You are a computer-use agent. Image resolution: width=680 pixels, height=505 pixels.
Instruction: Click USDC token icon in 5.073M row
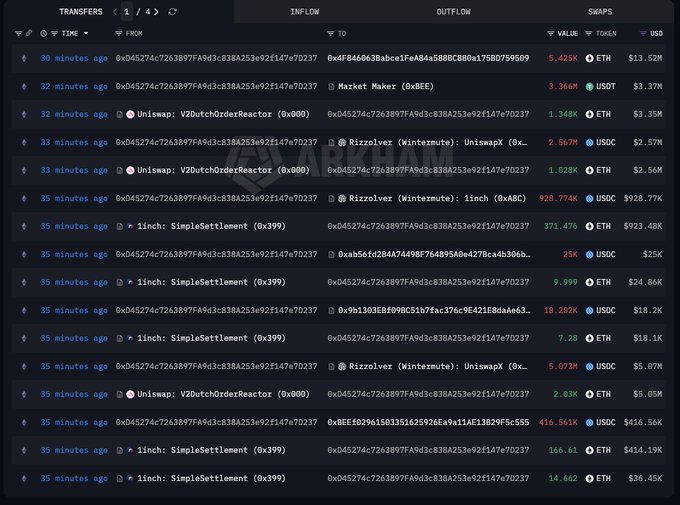(x=589, y=366)
